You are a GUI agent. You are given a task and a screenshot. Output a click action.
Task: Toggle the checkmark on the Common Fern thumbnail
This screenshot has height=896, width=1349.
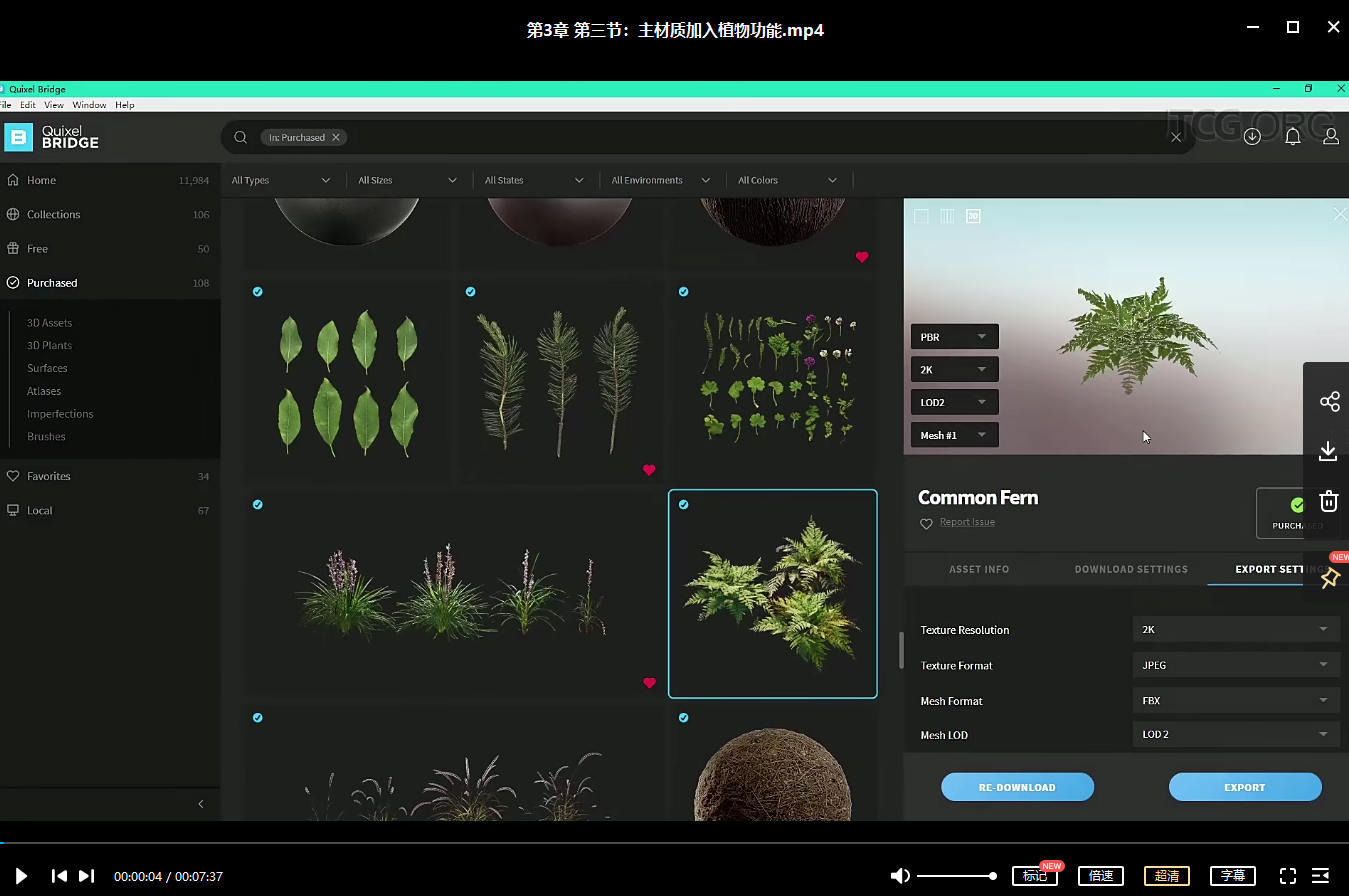tap(684, 505)
